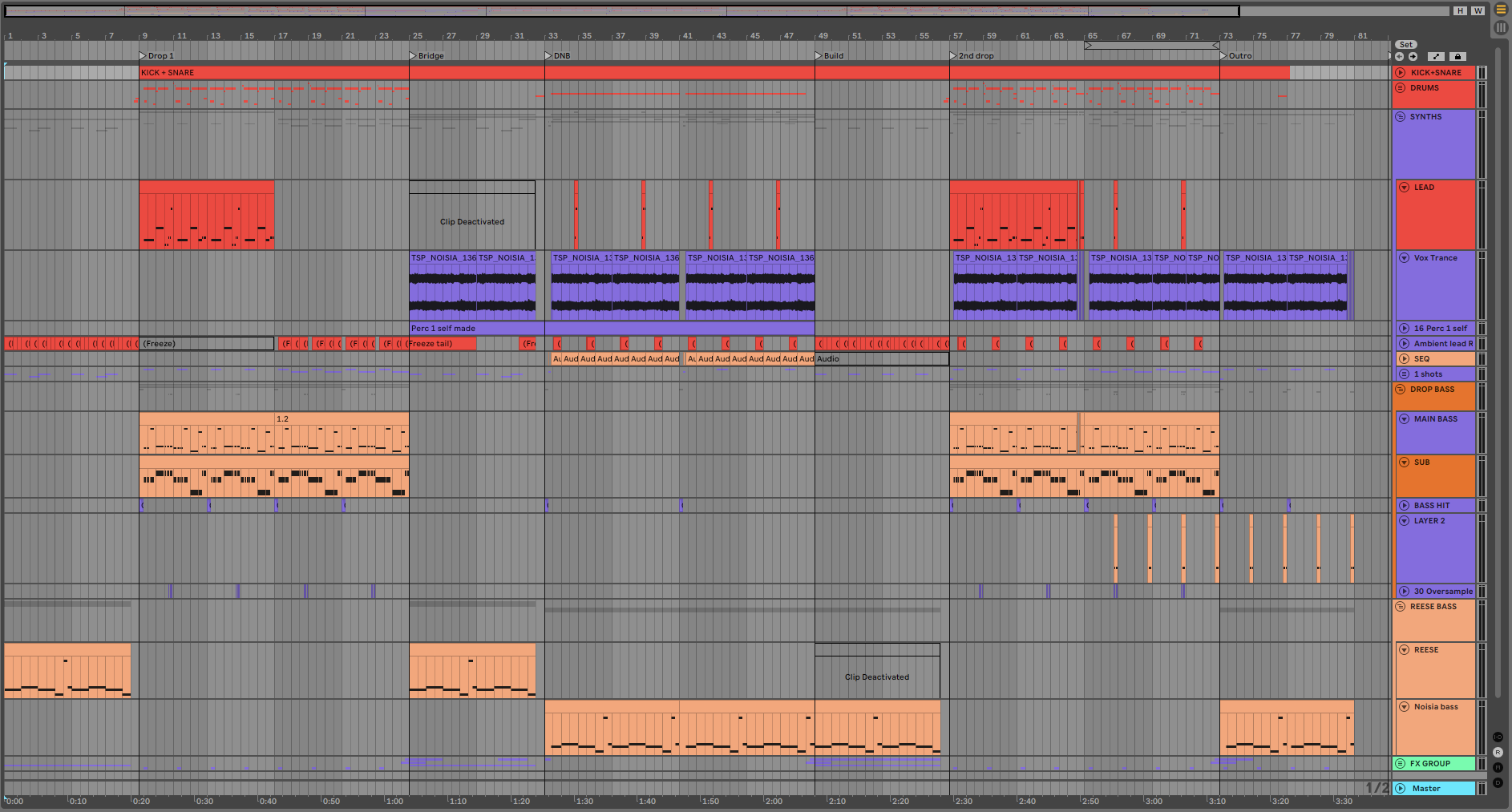Select the (Freeze) clip
This screenshot has width=1512, height=812.
[207, 343]
